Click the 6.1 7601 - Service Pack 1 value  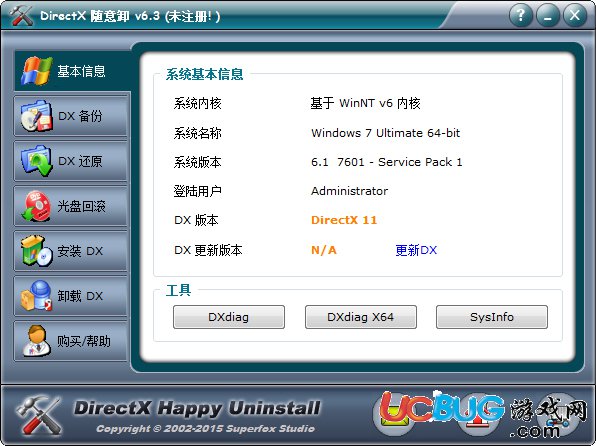[387, 162]
